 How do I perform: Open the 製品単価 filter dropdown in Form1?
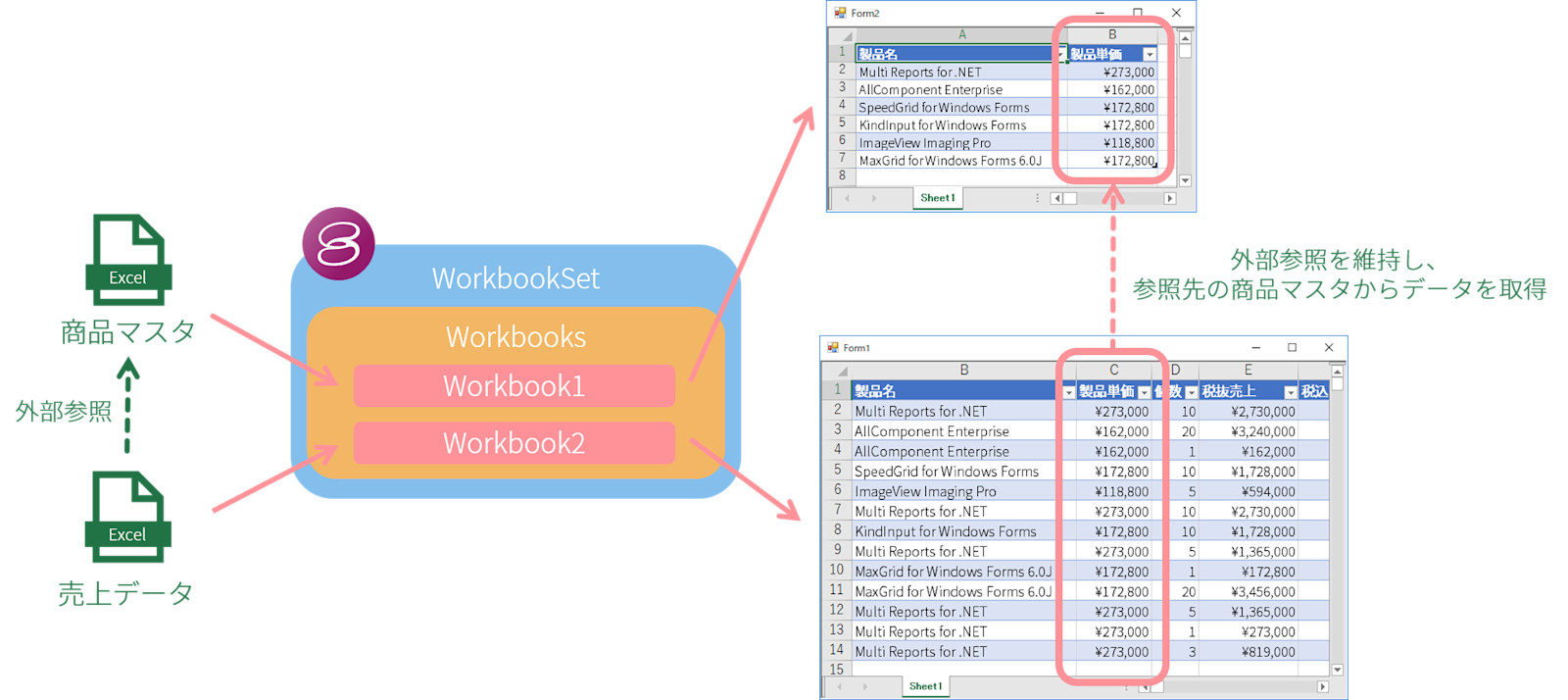[x=1144, y=392]
